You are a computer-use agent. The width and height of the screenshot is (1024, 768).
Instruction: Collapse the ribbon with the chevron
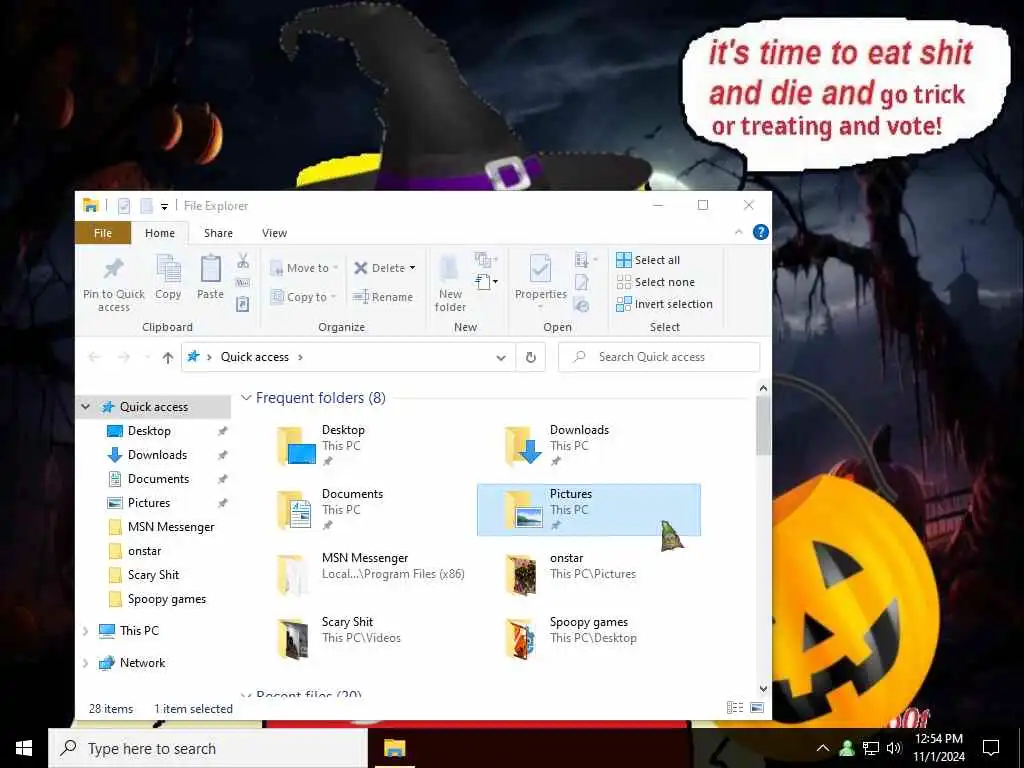pos(739,232)
